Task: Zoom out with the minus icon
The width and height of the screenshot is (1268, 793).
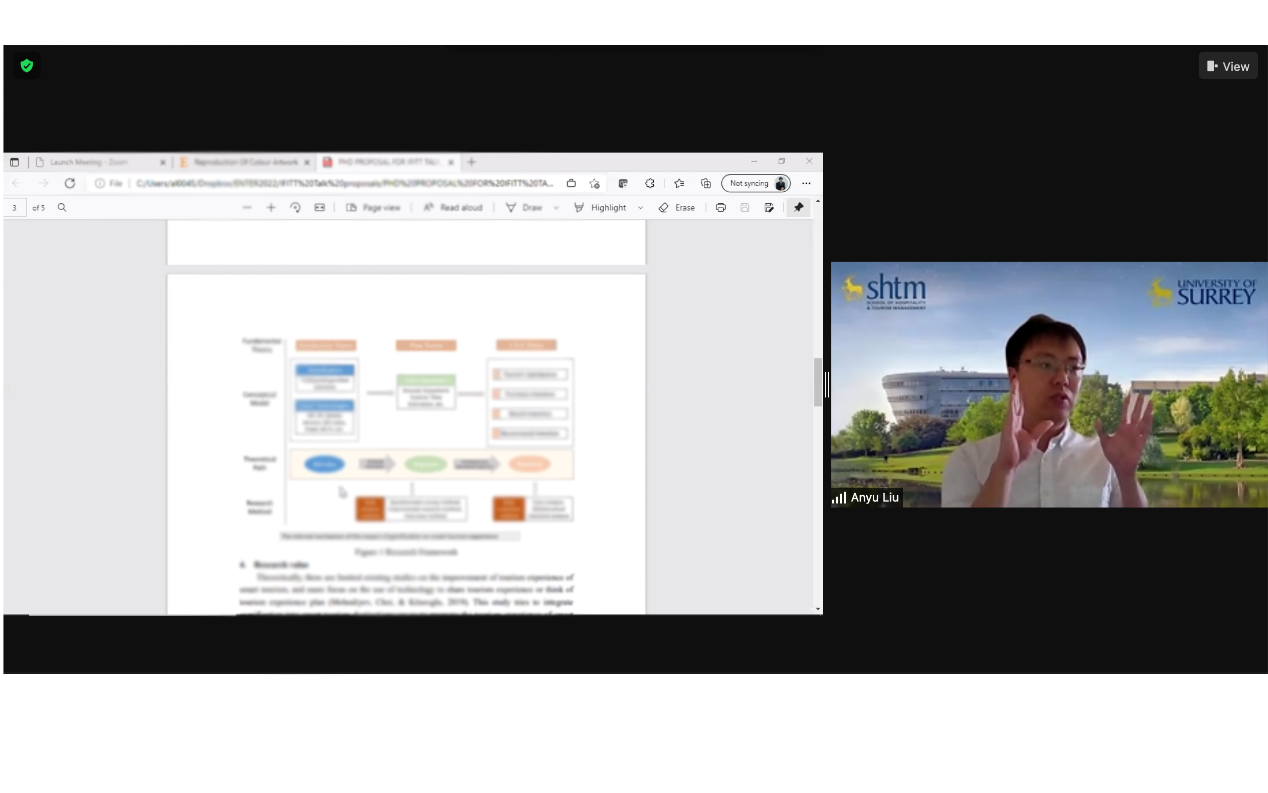Action: click(247, 208)
